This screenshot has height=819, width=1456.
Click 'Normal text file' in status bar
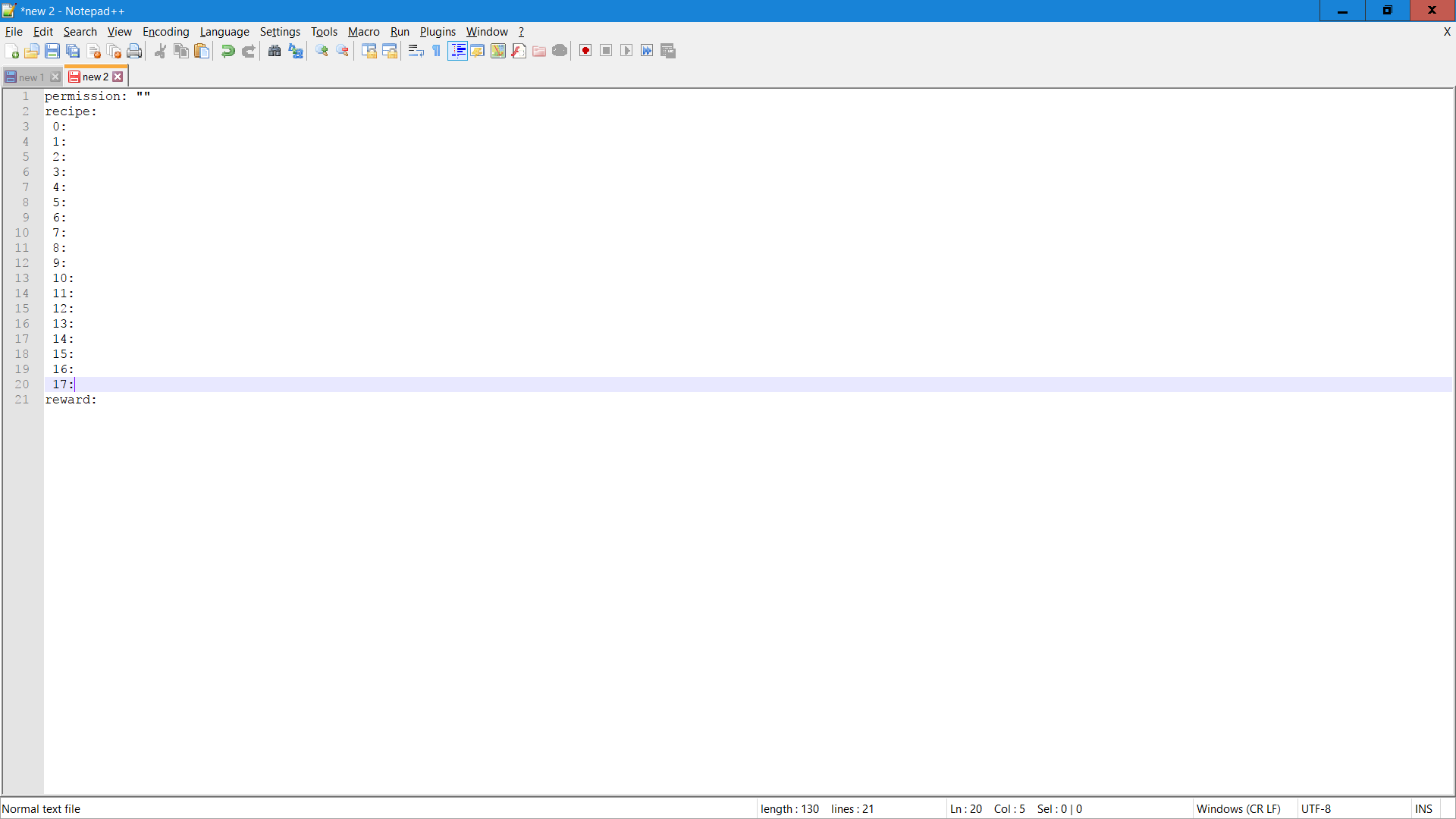[x=42, y=809]
